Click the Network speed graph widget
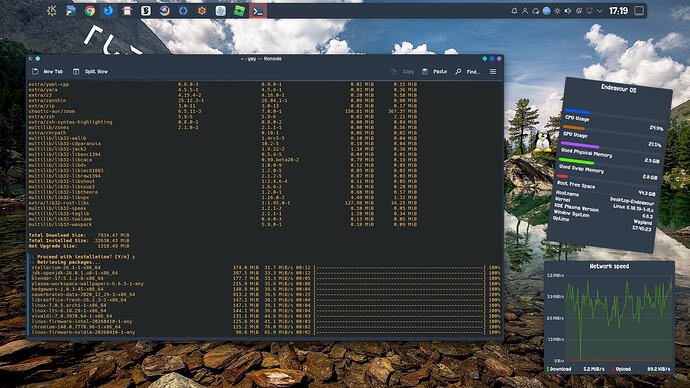The height and width of the screenshot is (388, 690). click(x=609, y=317)
